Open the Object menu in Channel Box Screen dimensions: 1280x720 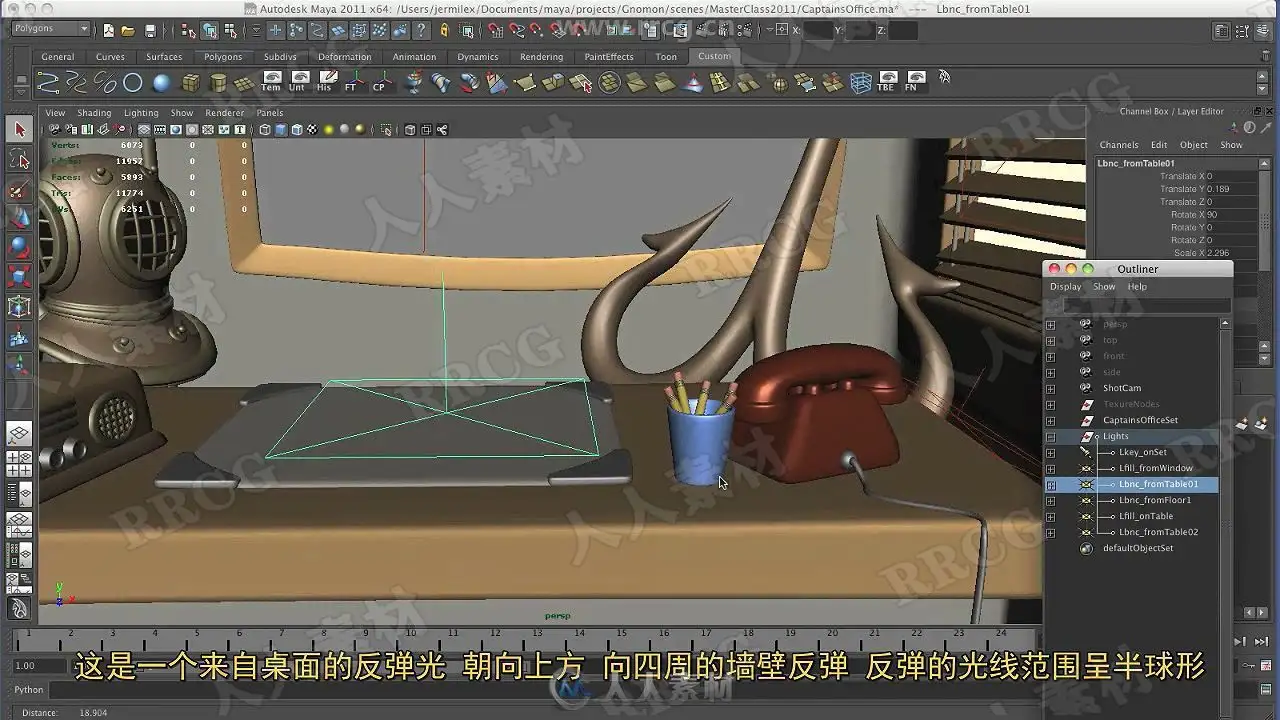(x=1194, y=145)
